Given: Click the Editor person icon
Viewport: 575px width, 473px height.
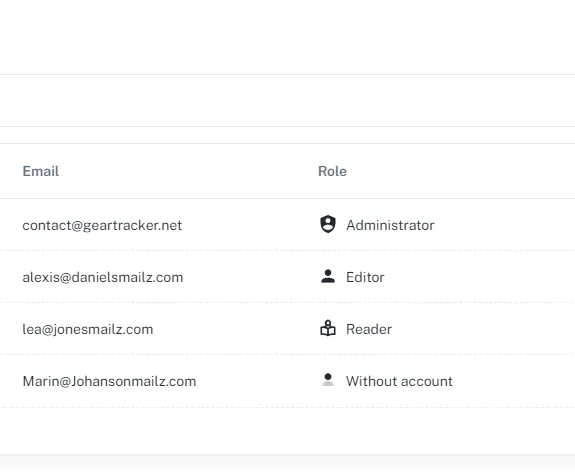Looking at the screenshot, I should (328, 276).
